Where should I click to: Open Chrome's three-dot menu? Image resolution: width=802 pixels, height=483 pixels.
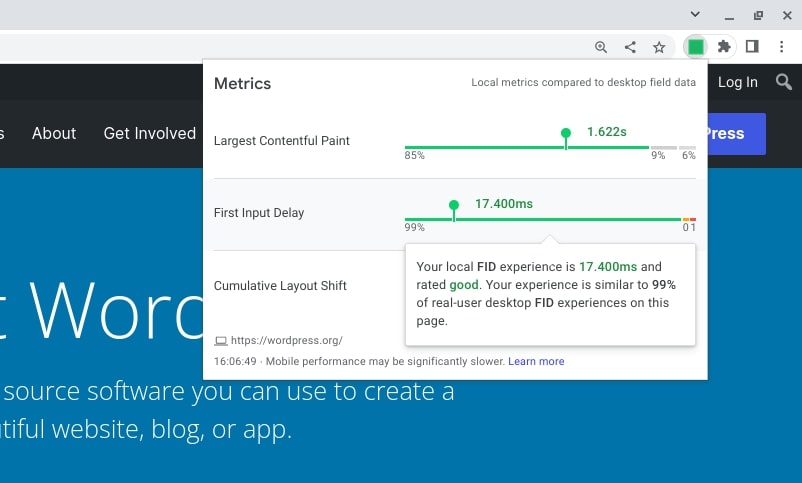point(781,47)
